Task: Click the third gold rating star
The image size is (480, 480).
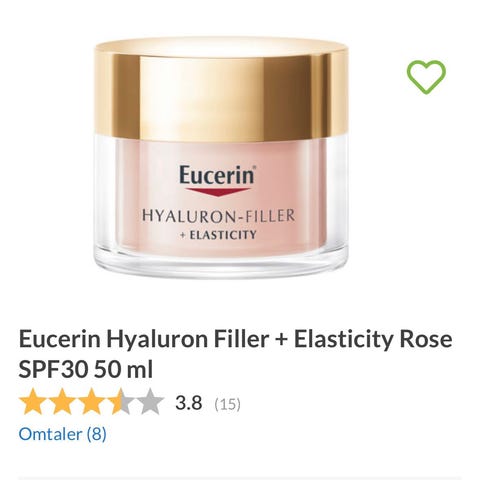Action: (91, 401)
